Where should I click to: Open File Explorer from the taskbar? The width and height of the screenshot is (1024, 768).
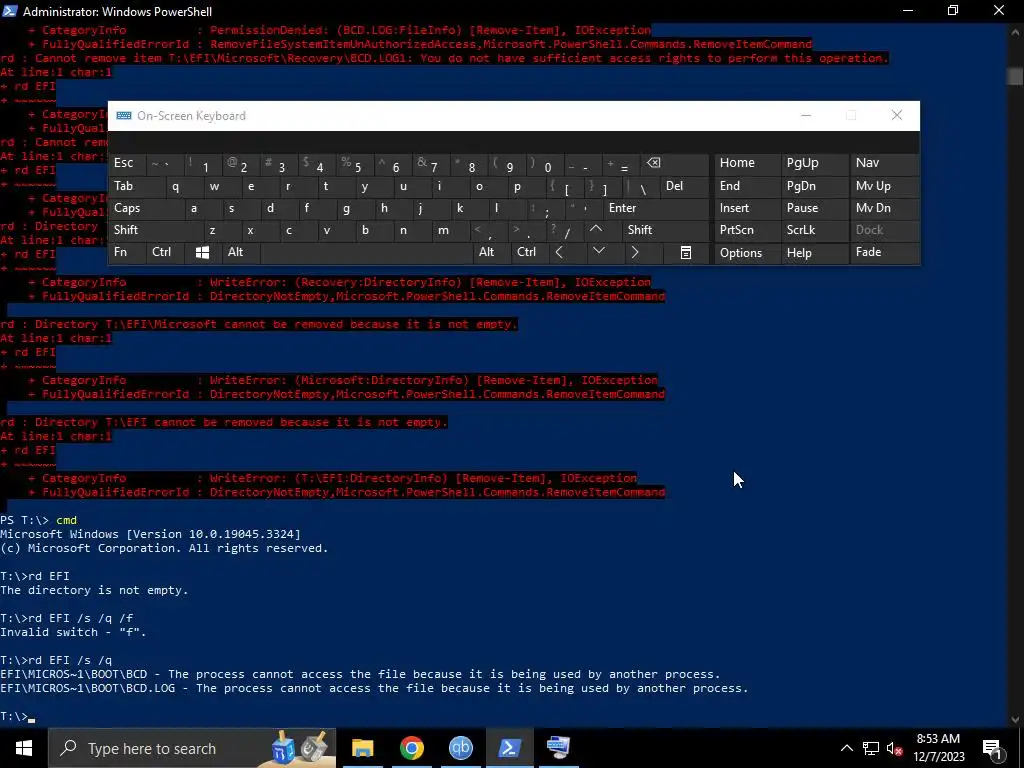362,748
